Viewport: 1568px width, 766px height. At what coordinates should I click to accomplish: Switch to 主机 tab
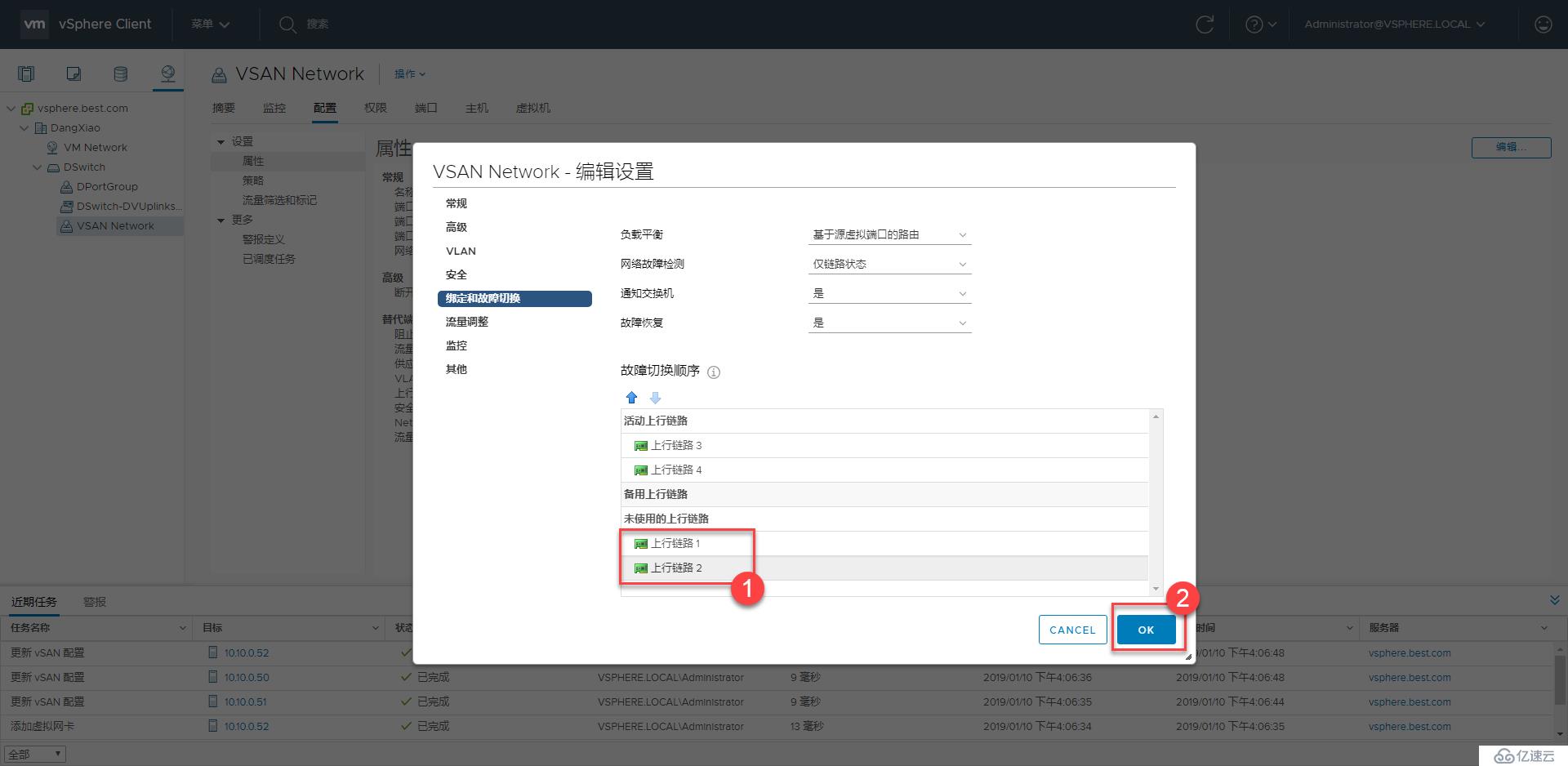477,108
